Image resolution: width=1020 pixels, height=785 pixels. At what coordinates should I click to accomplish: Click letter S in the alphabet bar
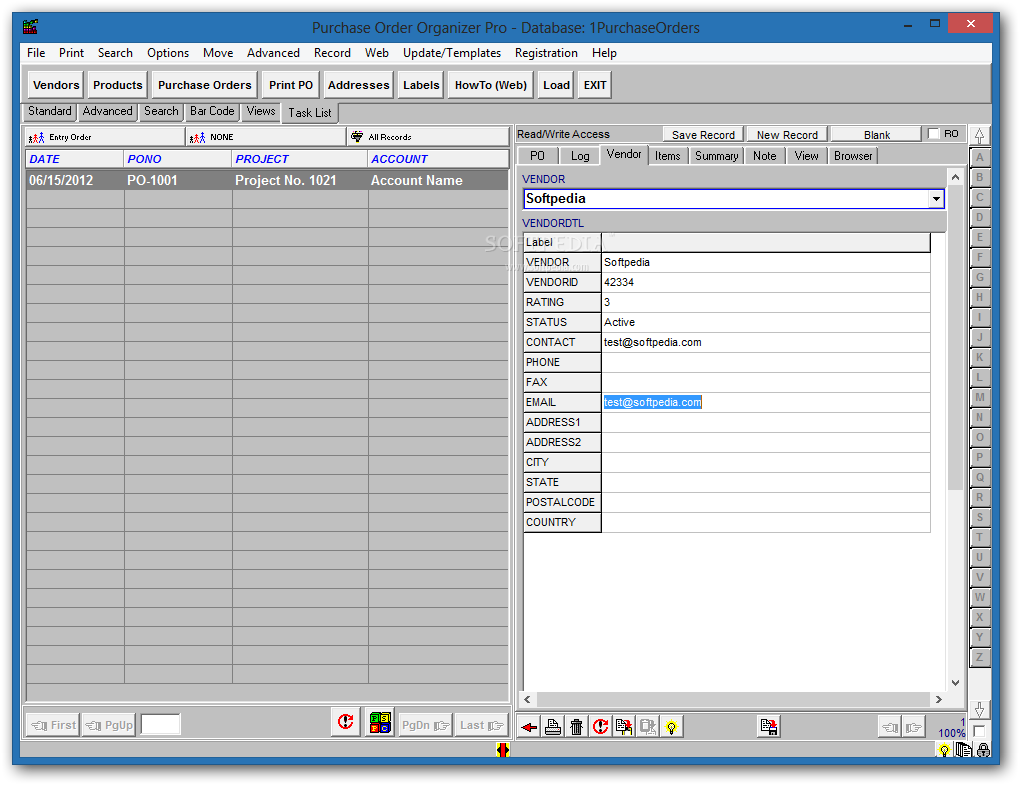point(979,518)
